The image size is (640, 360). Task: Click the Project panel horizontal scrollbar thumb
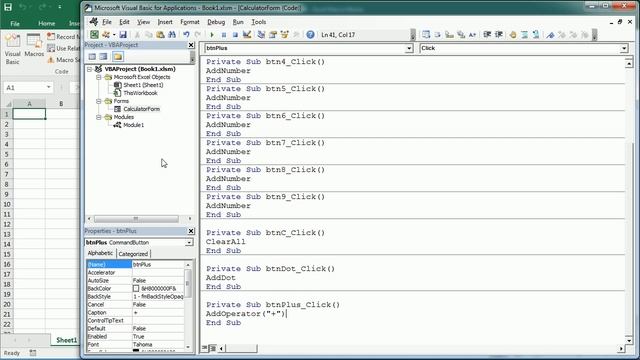click(136, 219)
